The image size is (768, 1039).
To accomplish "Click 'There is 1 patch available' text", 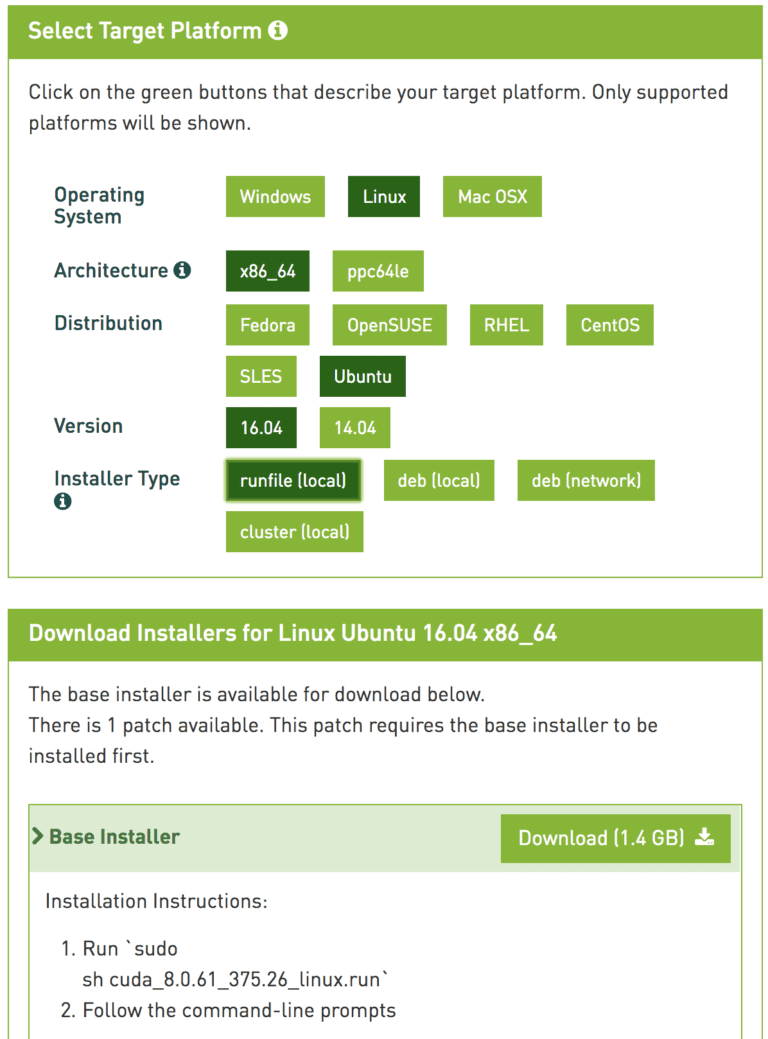I will pos(146,726).
